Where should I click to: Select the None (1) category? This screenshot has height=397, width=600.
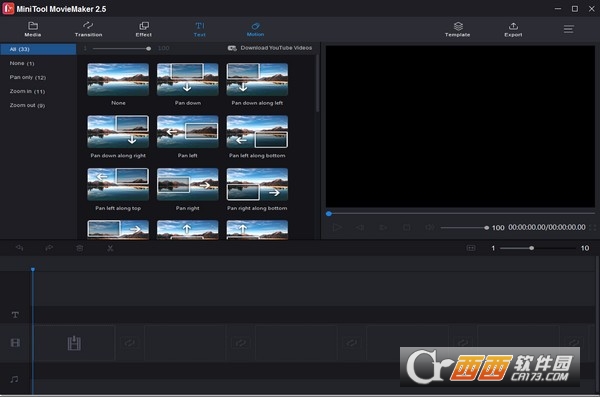(22, 63)
